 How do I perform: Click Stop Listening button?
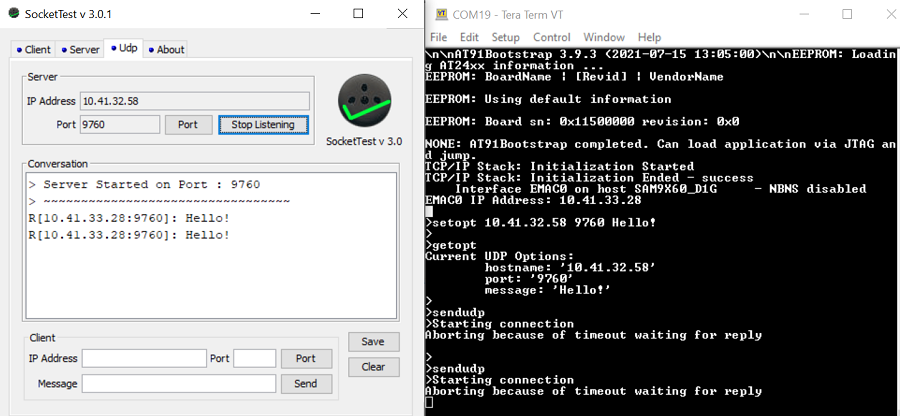click(263, 125)
